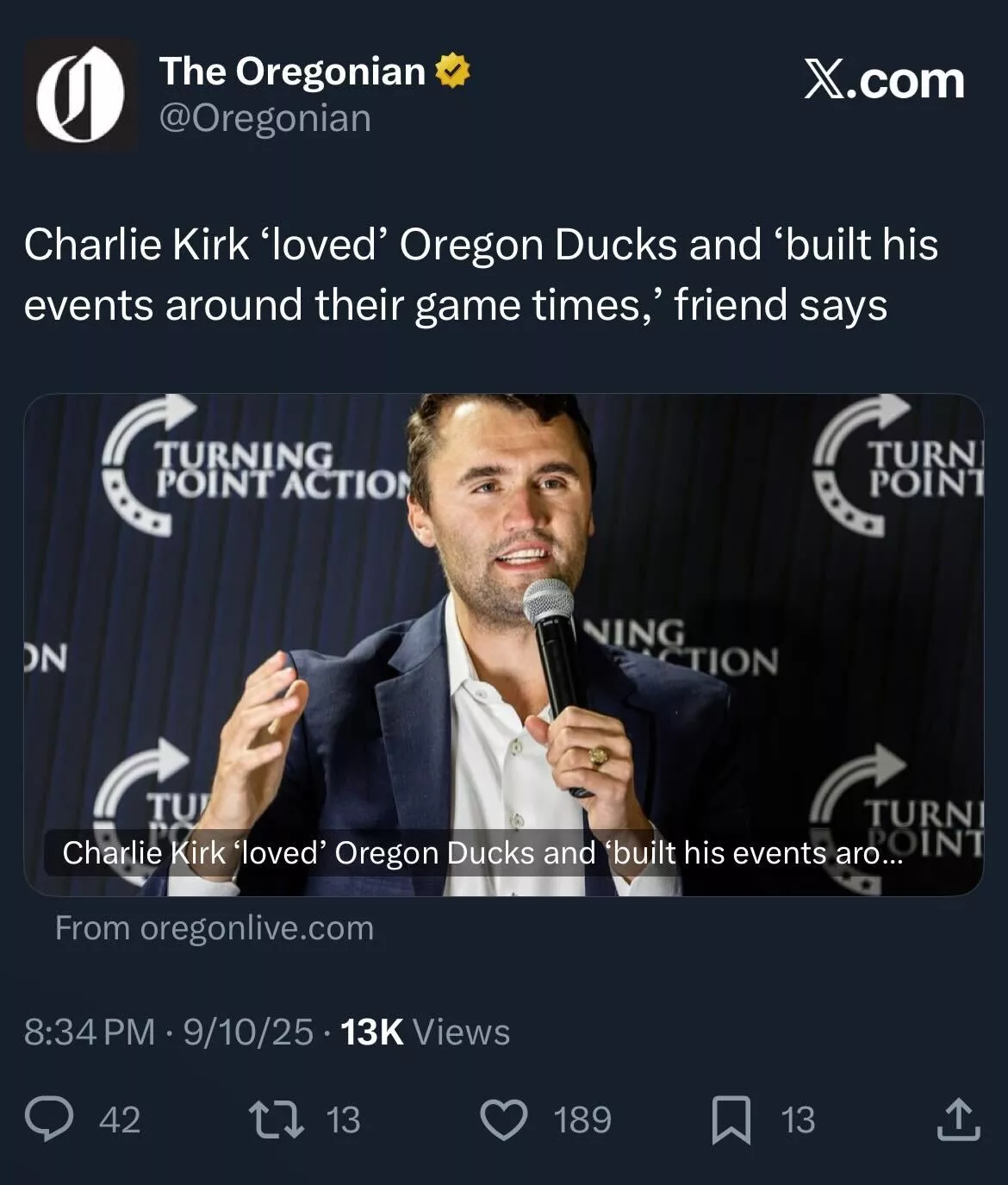
Task: Click the 189 likes count
Action: [582, 1120]
